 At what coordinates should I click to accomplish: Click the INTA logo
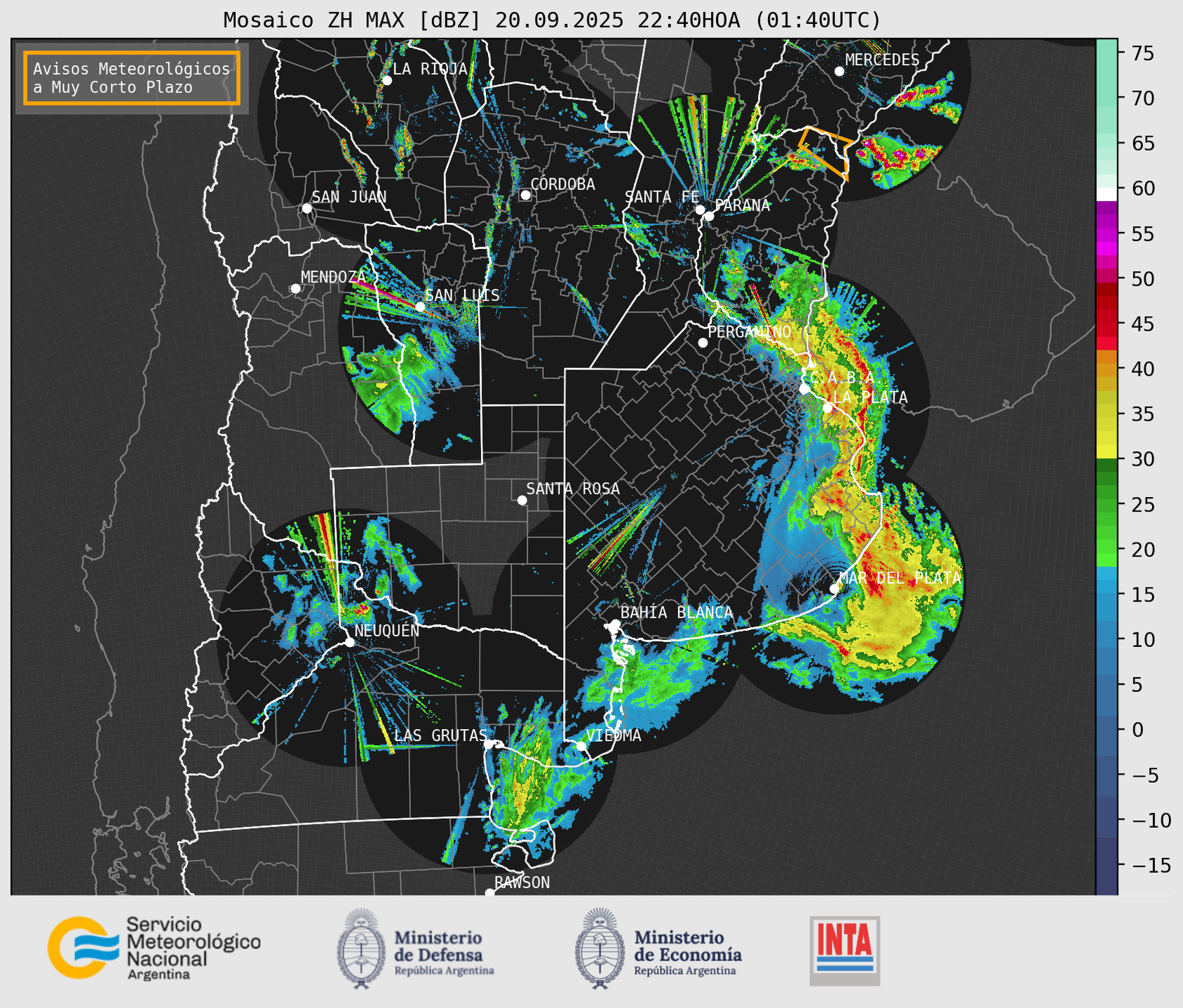click(x=844, y=951)
